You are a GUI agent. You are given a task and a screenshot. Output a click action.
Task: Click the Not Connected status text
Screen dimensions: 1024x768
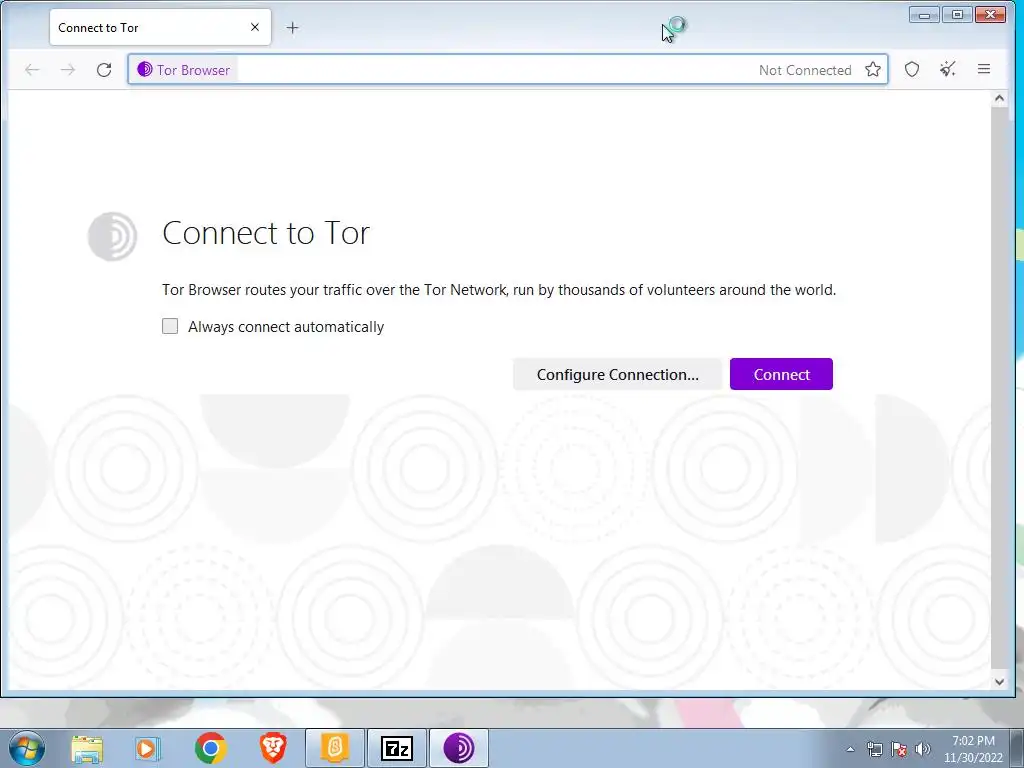[805, 70]
